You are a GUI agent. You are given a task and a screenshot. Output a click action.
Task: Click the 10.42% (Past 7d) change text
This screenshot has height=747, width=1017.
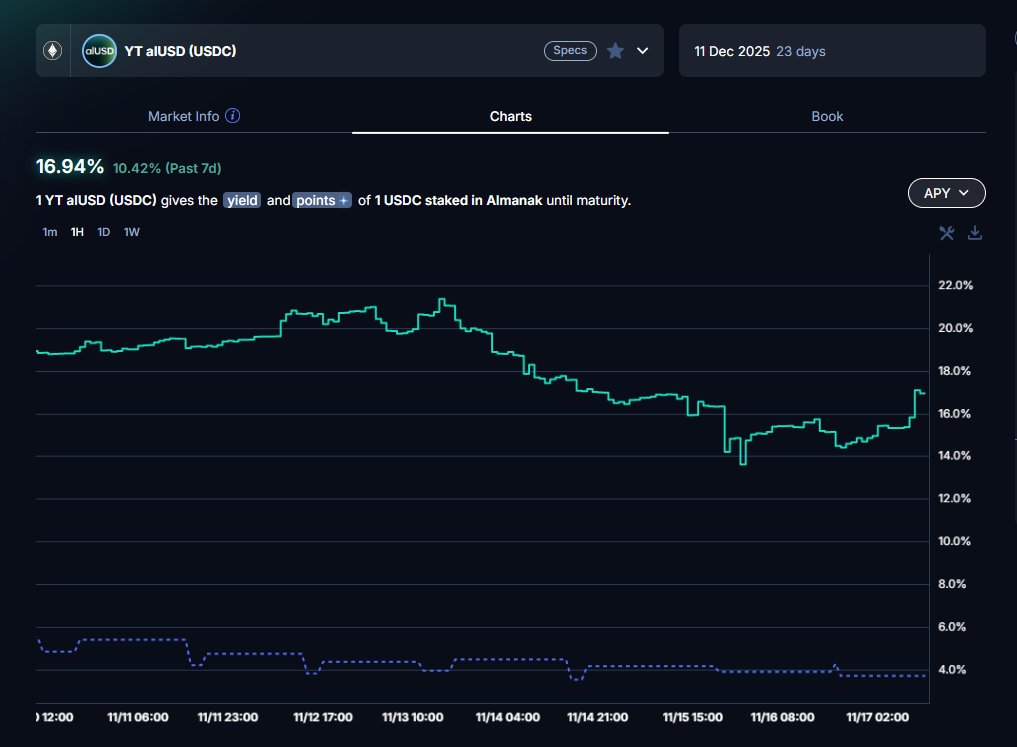[167, 168]
